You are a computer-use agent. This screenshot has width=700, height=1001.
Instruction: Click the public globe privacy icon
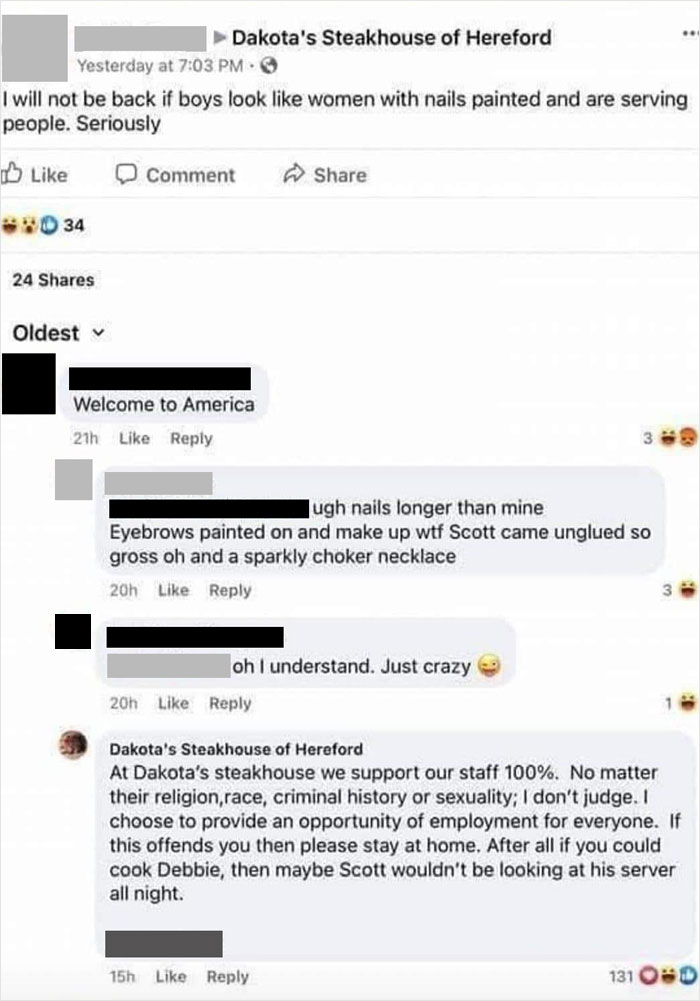click(269, 65)
